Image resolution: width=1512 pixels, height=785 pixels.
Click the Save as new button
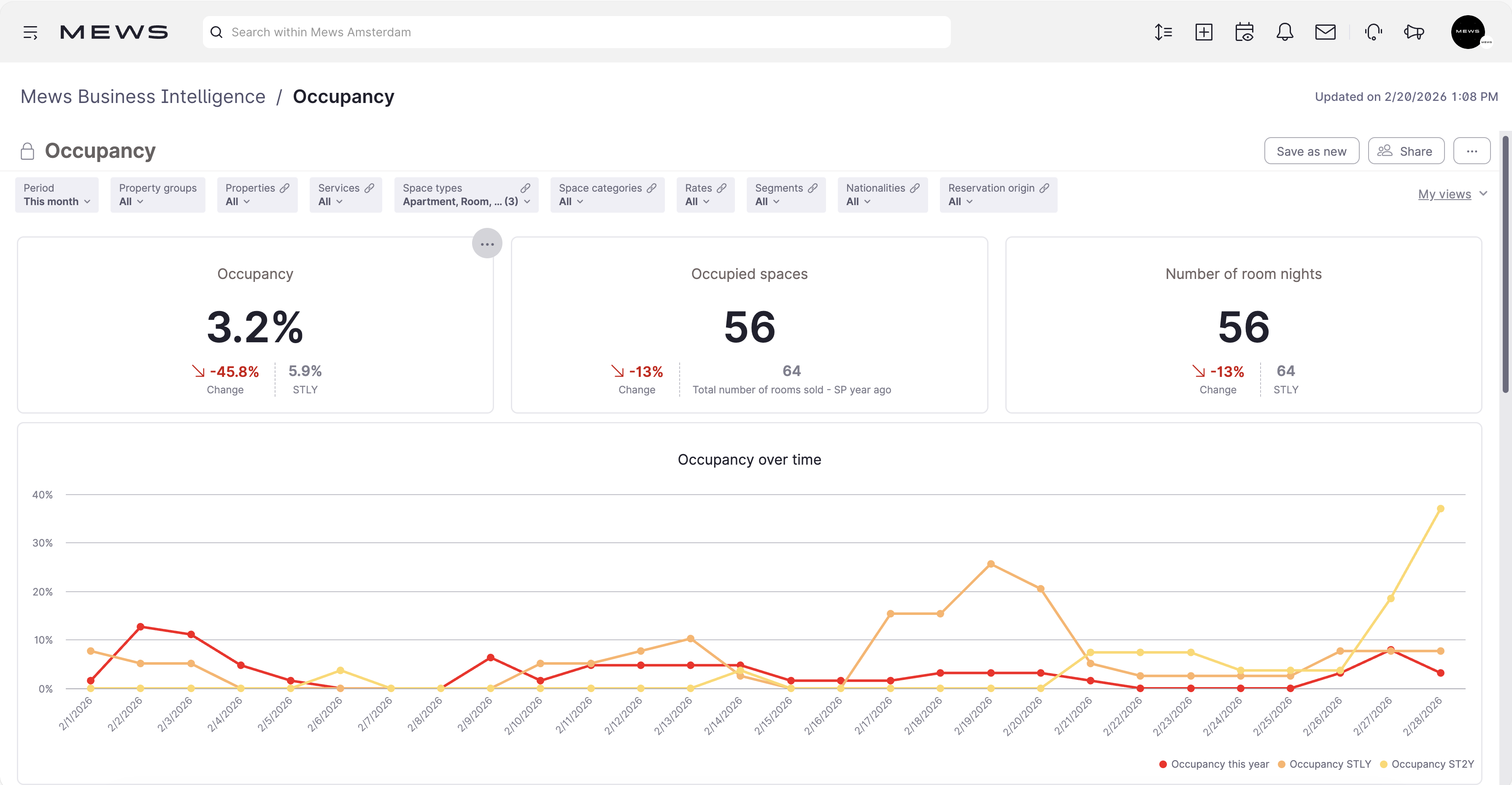1311,151
